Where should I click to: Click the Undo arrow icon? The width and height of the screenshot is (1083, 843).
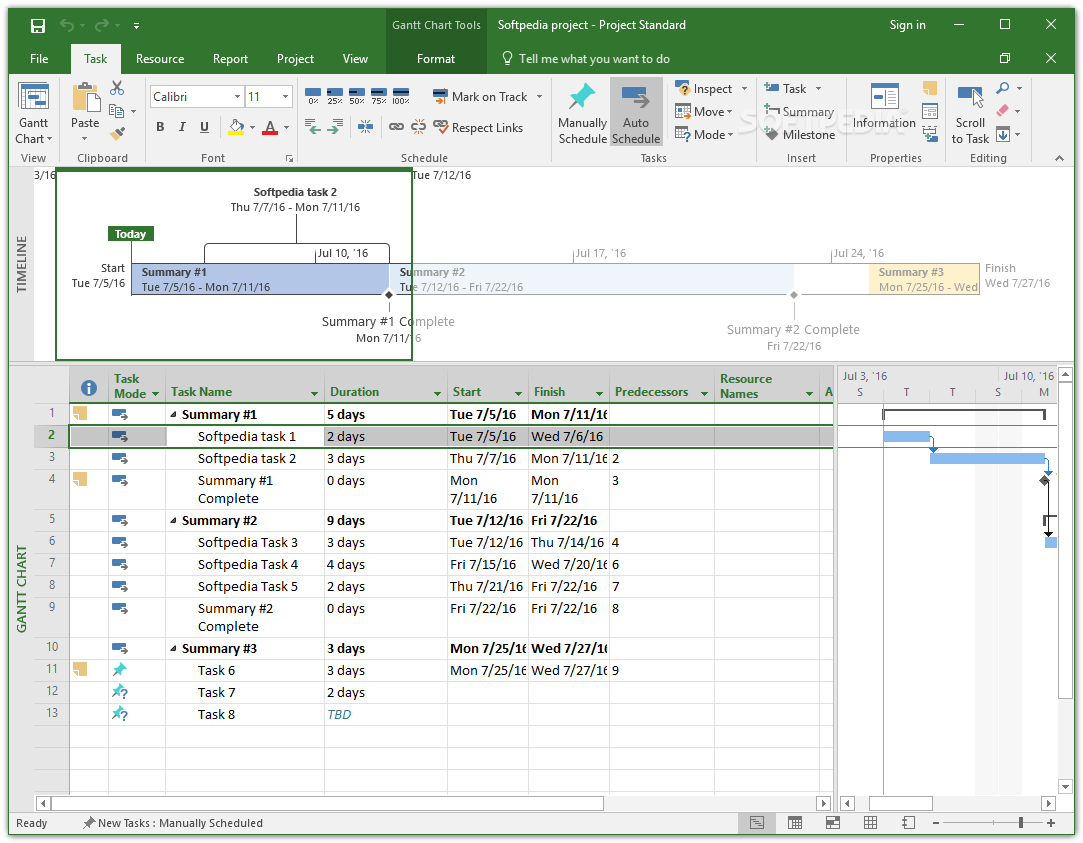tap(67, 26)
